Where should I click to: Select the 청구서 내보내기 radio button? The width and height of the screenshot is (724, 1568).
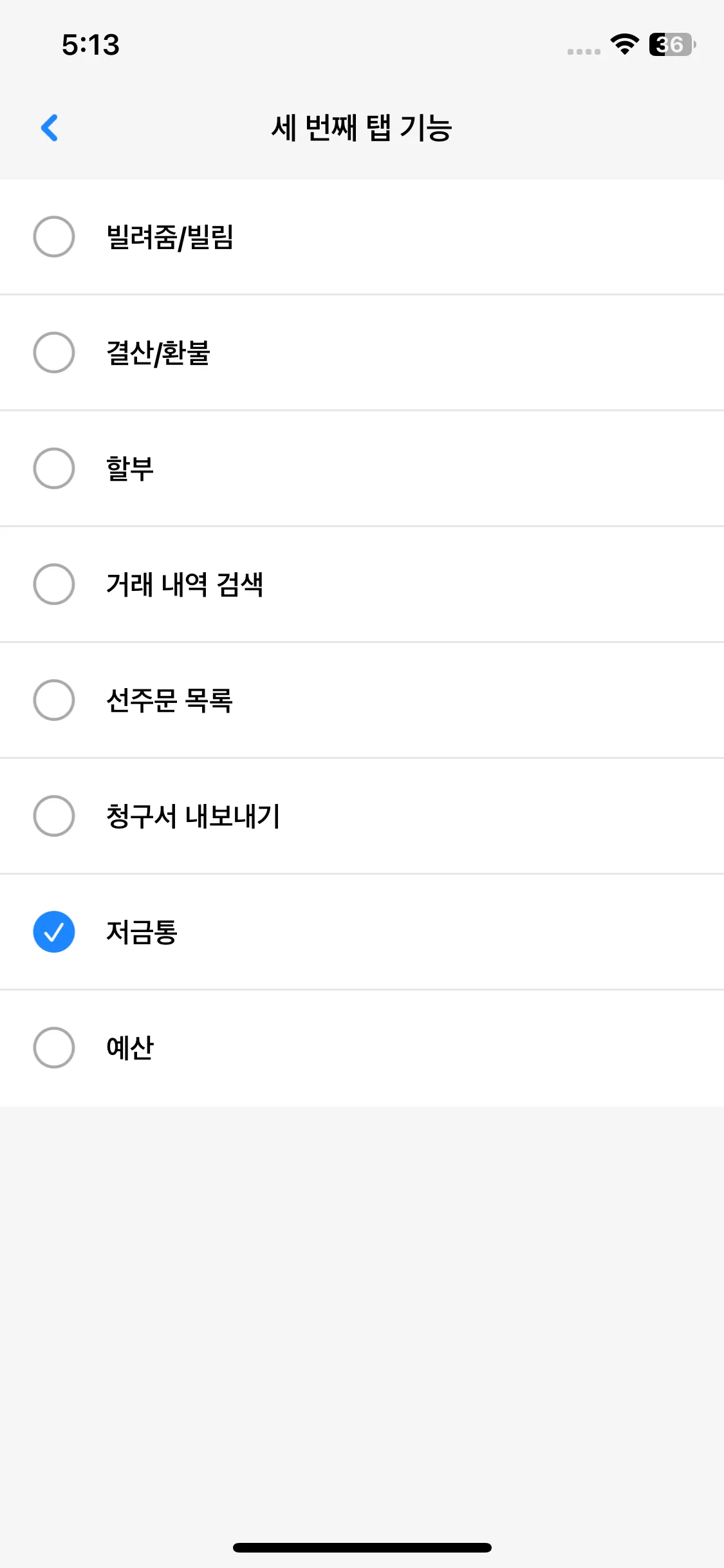tap(54, 816)
